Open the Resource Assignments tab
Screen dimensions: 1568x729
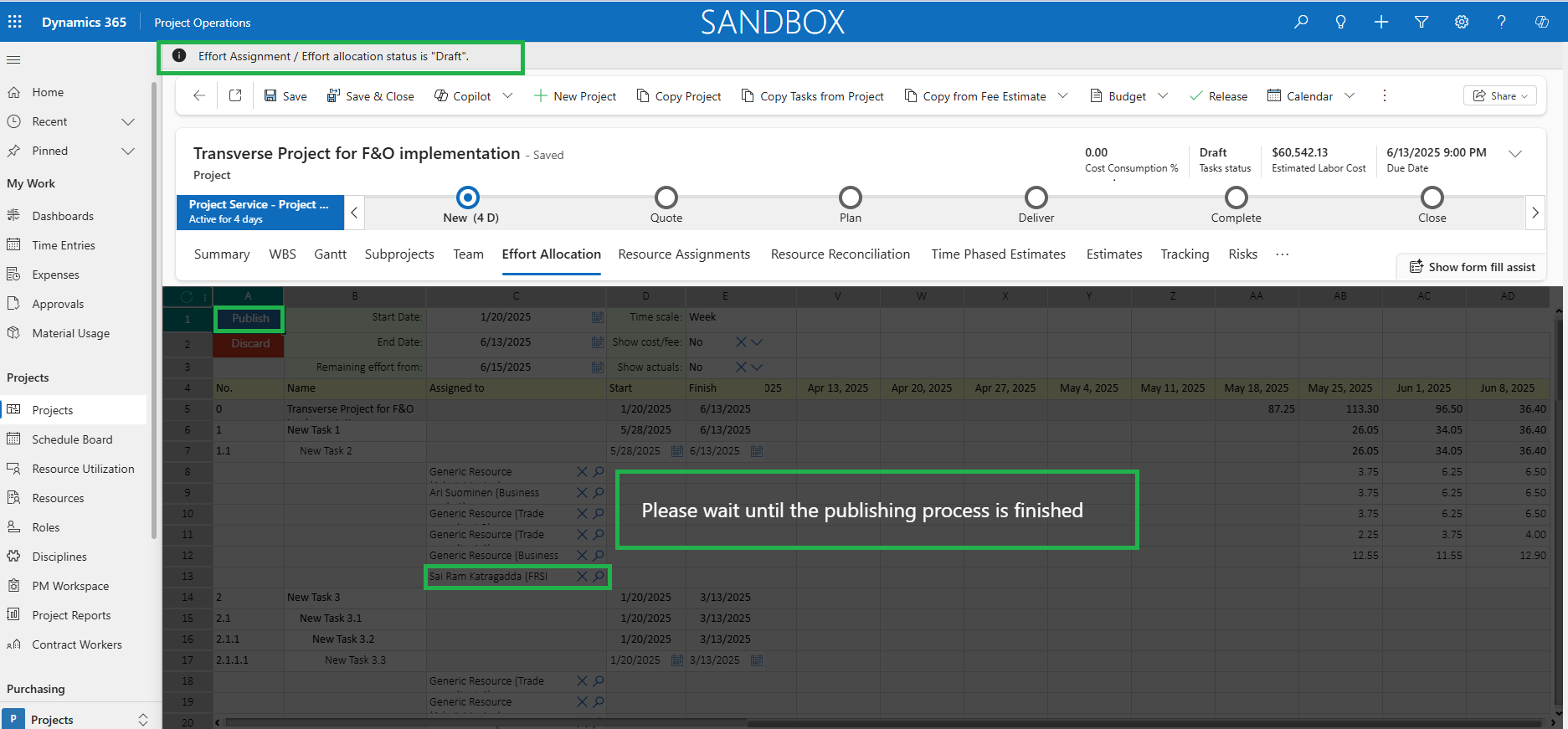pyautogui.click(x=684, y=254)
